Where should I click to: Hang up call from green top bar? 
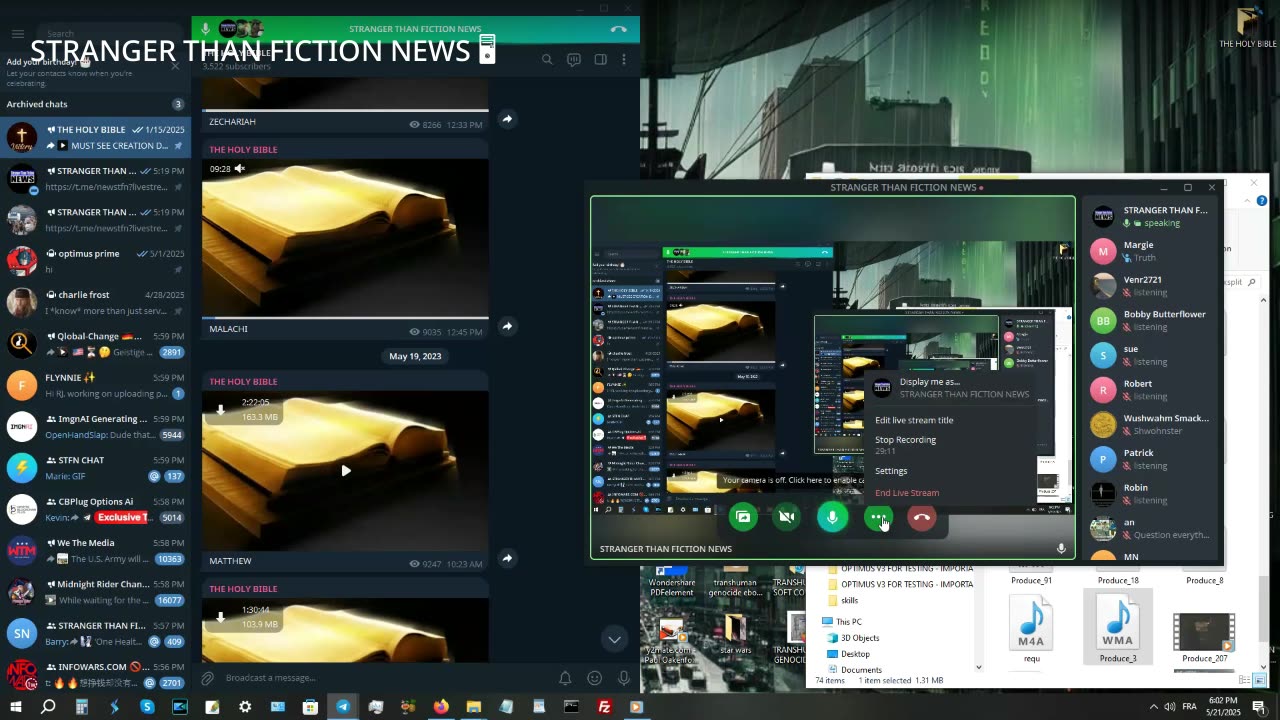619,29
